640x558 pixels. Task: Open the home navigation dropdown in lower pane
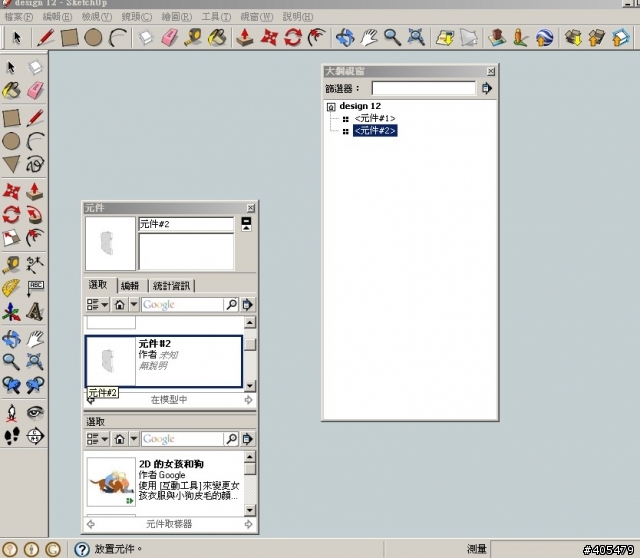click(134, 439)
